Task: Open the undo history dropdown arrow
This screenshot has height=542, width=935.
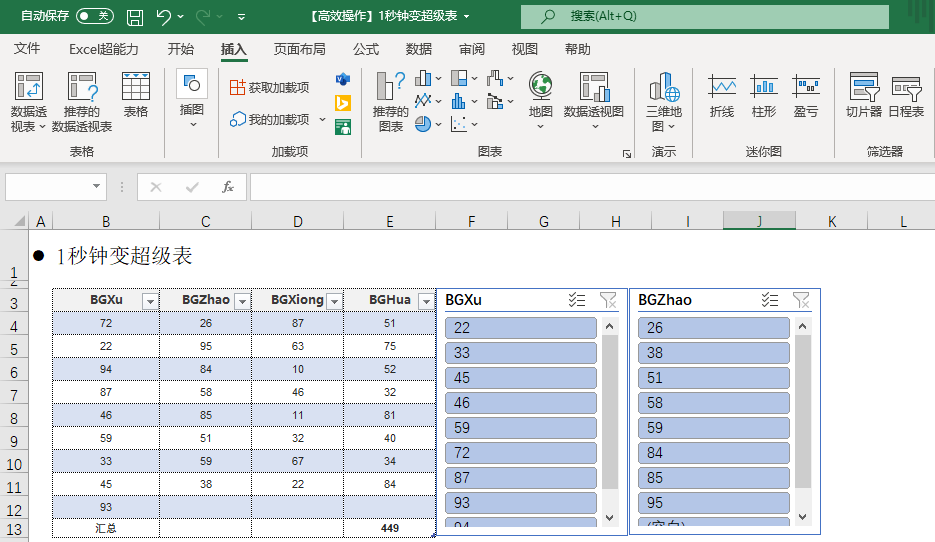Action: (x=181, y=17)
